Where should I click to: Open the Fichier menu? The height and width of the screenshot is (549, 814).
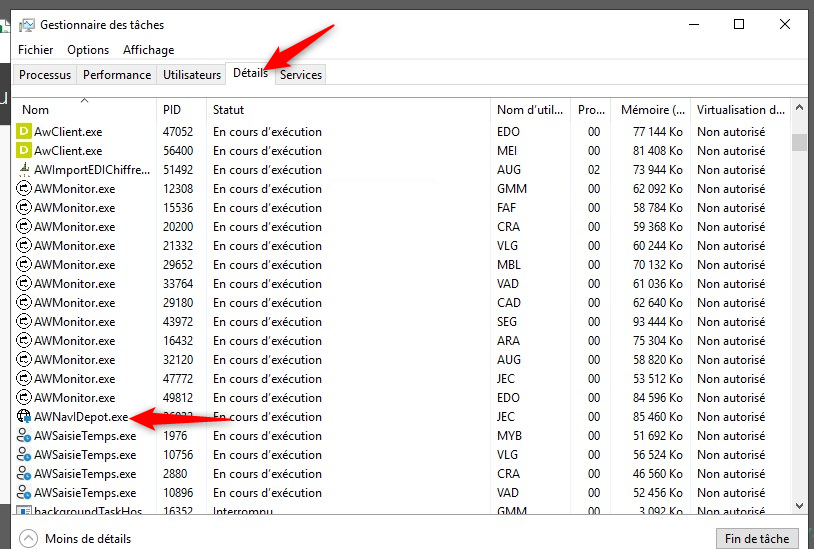point(35,50)
